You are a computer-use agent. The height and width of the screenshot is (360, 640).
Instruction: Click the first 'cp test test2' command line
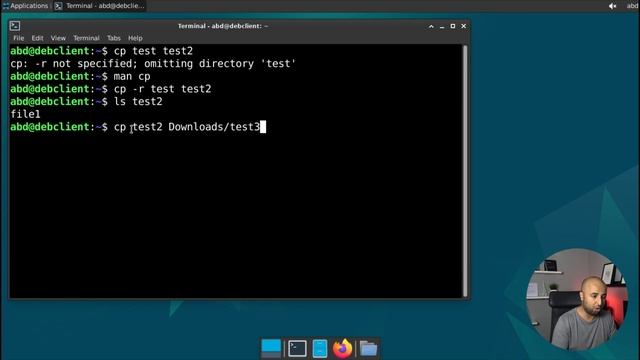click(102, 51)
